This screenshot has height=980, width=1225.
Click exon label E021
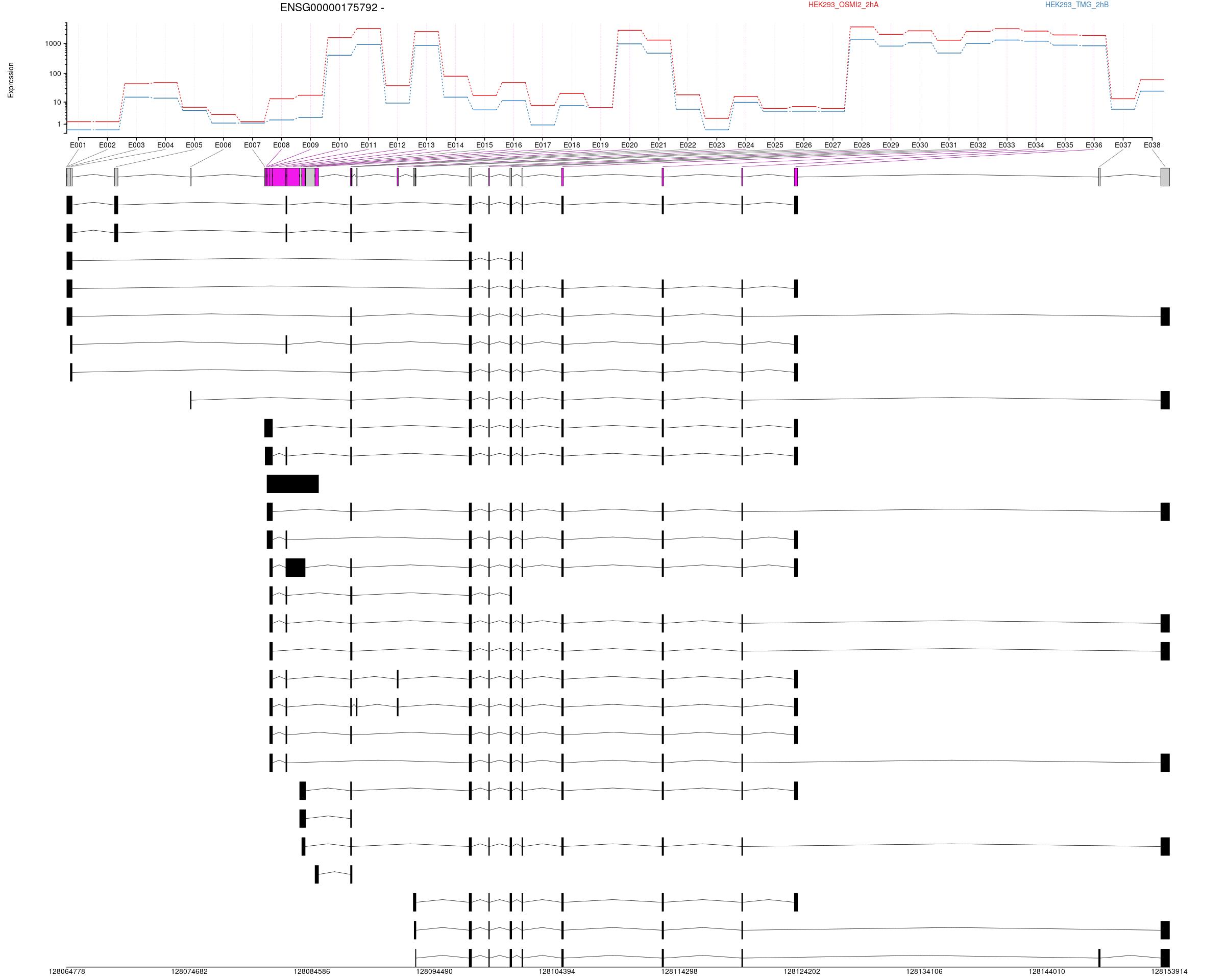point(658,145)
